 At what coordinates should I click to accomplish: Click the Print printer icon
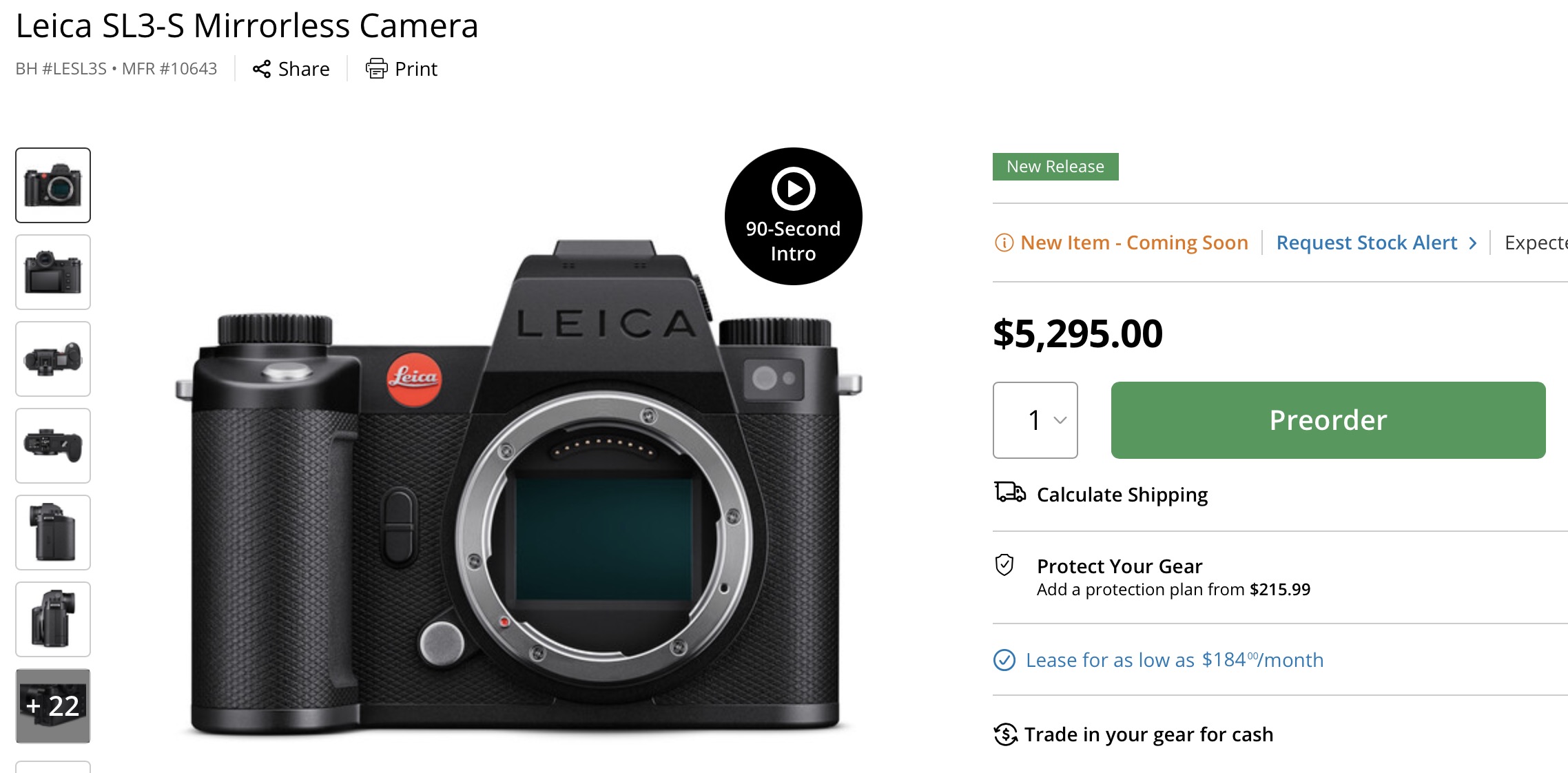point(376,69)
